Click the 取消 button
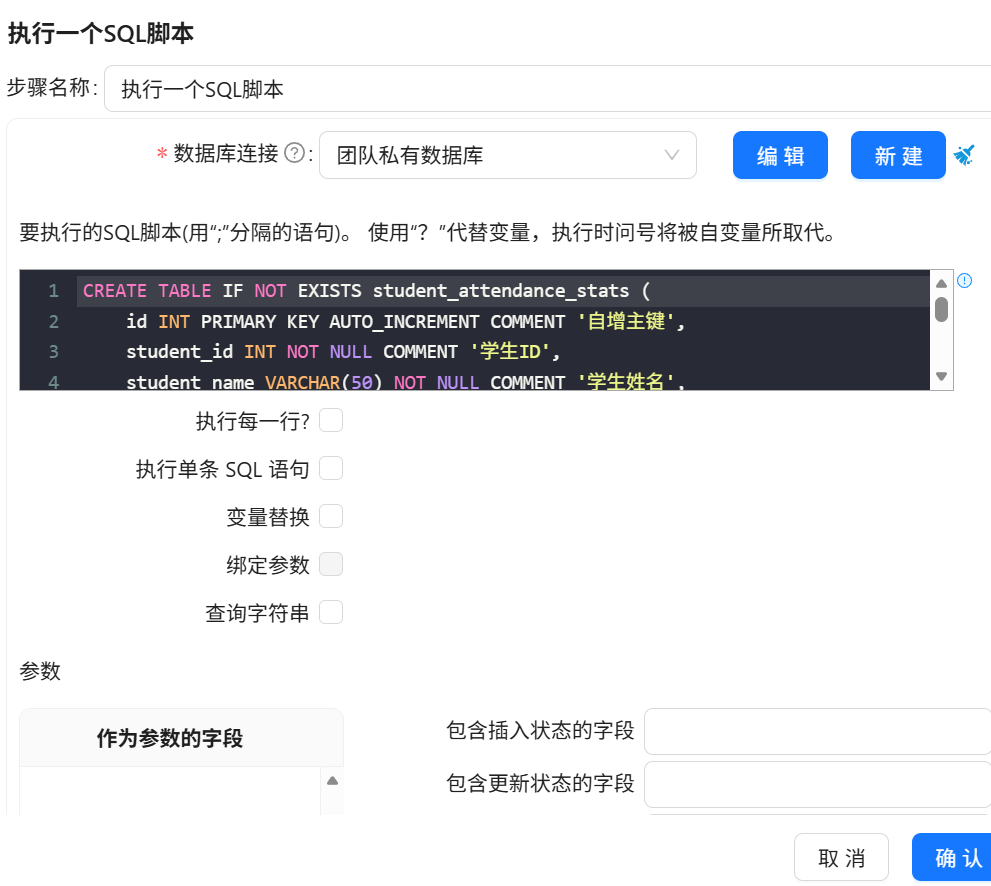 tap(841, 858)
